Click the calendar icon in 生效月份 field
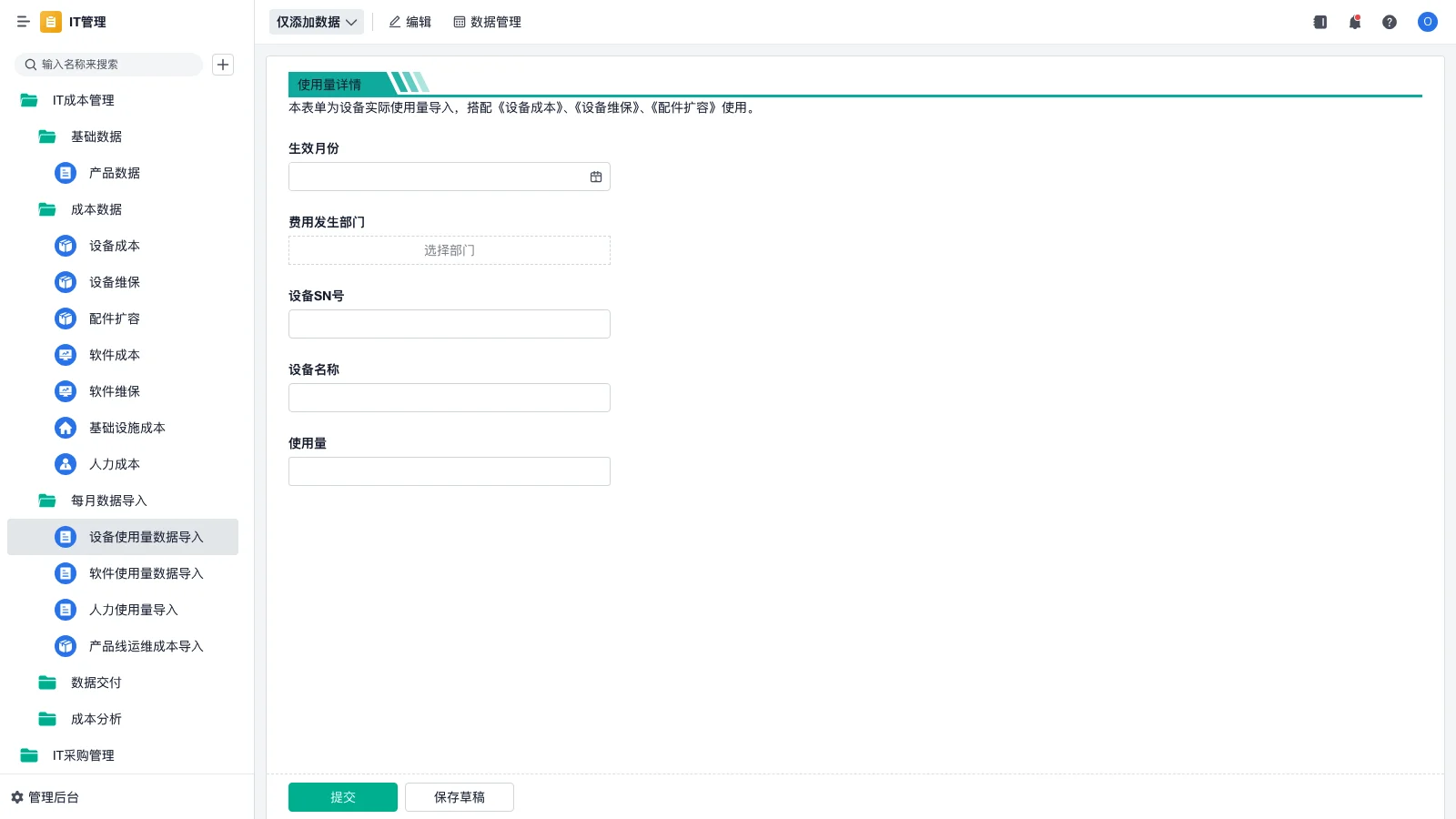The height and width of the screenshot is (819, 1456). tap(596, 176)
